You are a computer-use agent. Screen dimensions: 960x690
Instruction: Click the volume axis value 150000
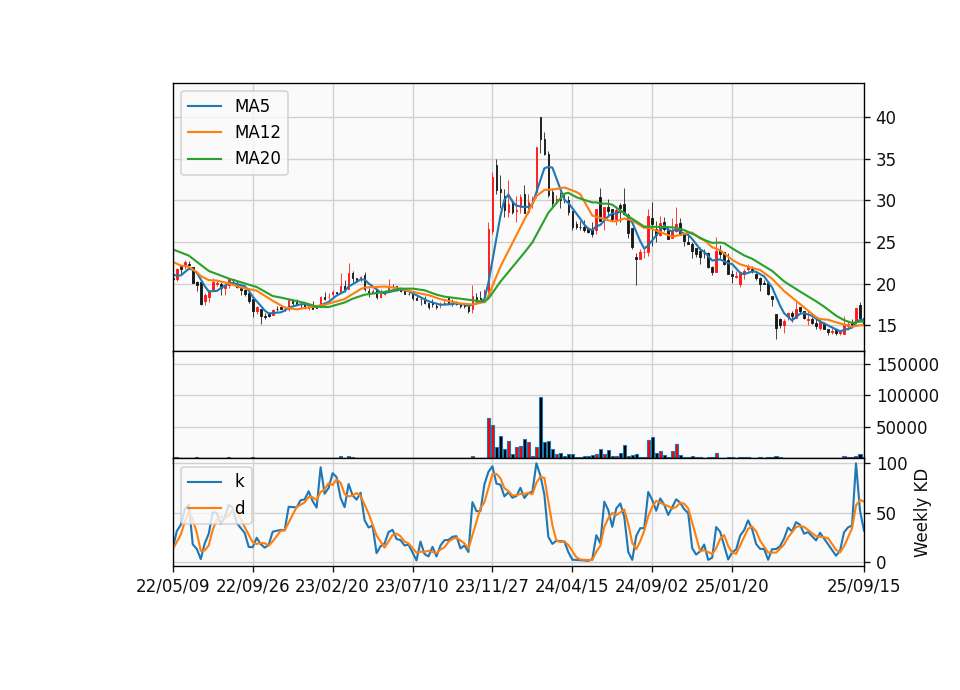tap(907, 366)
